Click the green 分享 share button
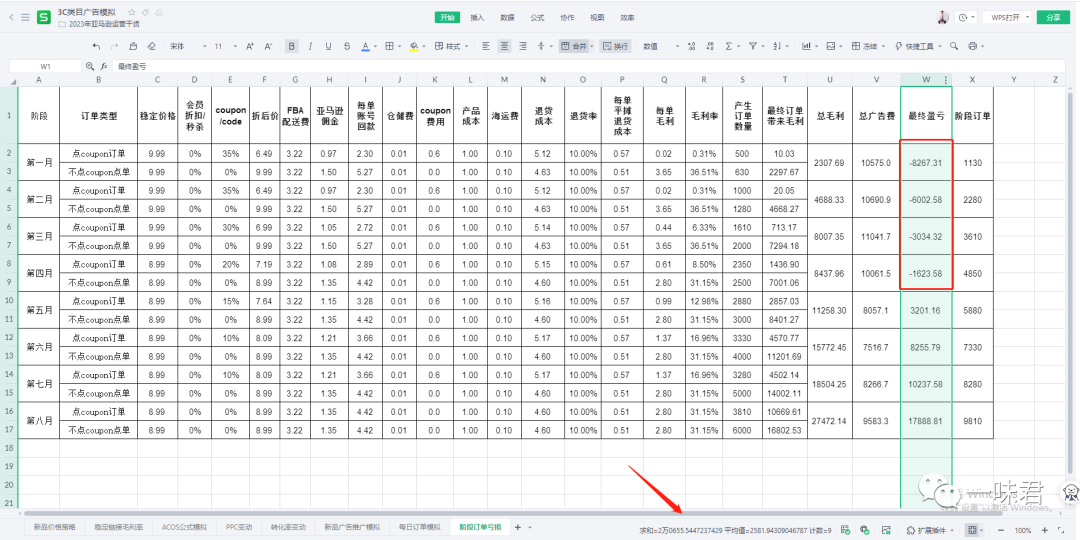Viewport: 1080px width, 540px height. pyautogui.click(x=1053, y=17)
